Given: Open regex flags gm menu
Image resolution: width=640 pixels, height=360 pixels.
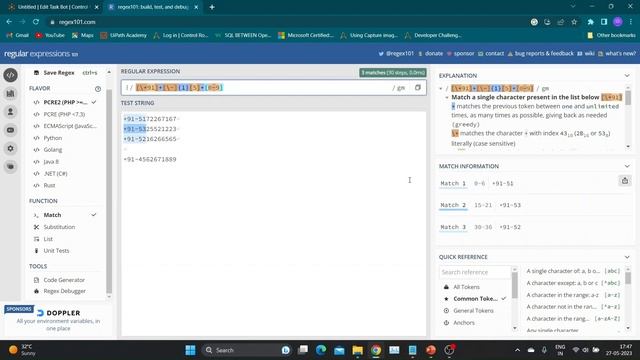Looking at the screenshot, I should (x=399, y=88).
